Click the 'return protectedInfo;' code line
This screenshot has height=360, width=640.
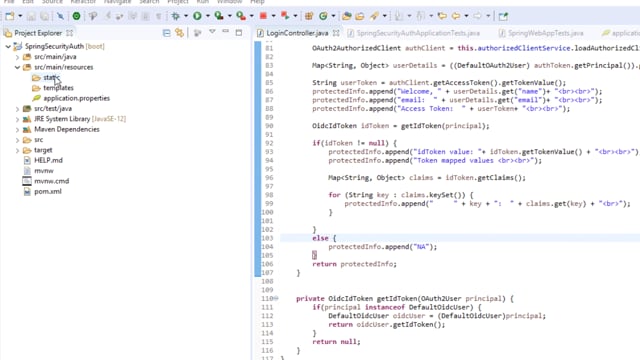click(x=354, y=264)
